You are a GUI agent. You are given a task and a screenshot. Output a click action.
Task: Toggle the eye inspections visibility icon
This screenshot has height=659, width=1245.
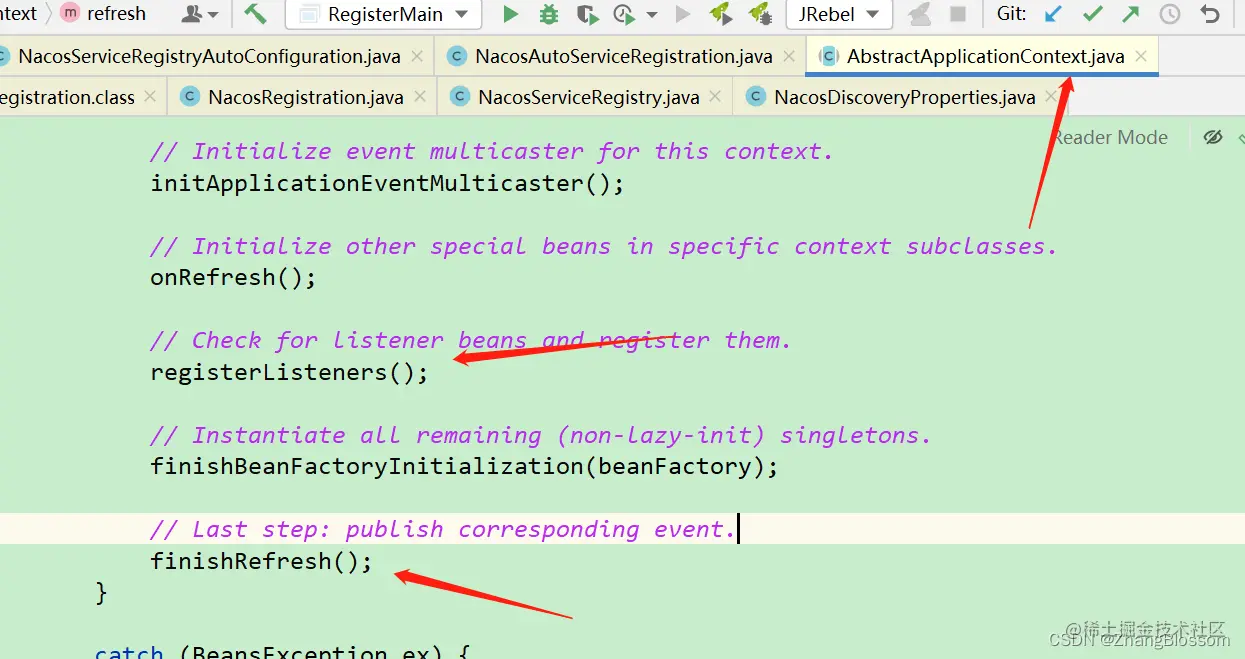point(1213,137)
